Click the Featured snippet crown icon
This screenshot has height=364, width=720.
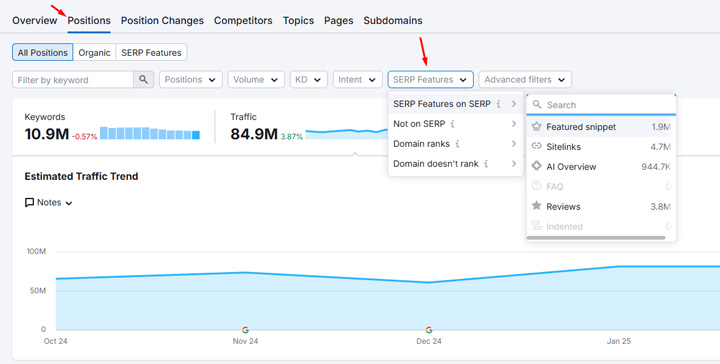536,127
